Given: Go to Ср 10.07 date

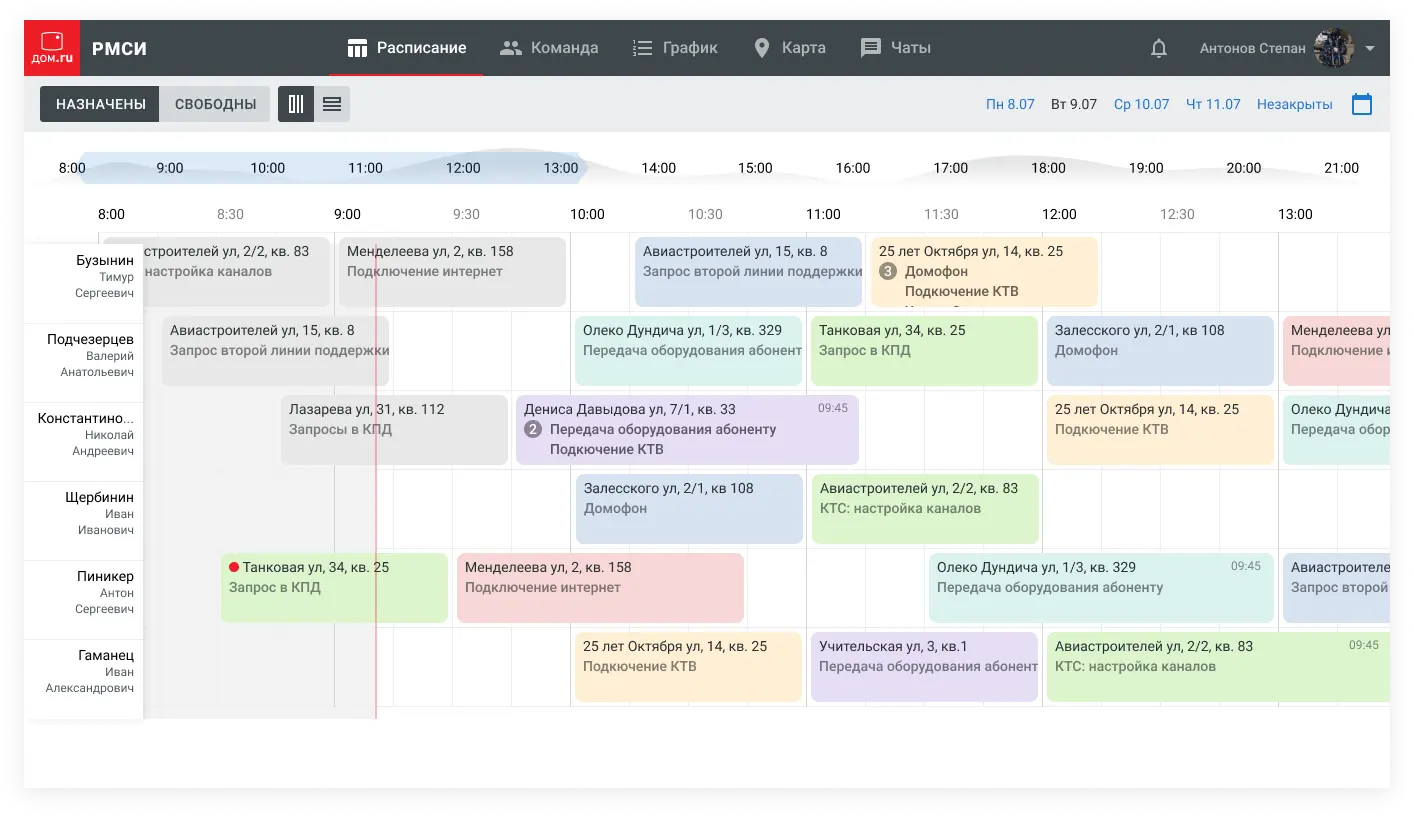Looking at the screenshot, I should coord(1141,104).
